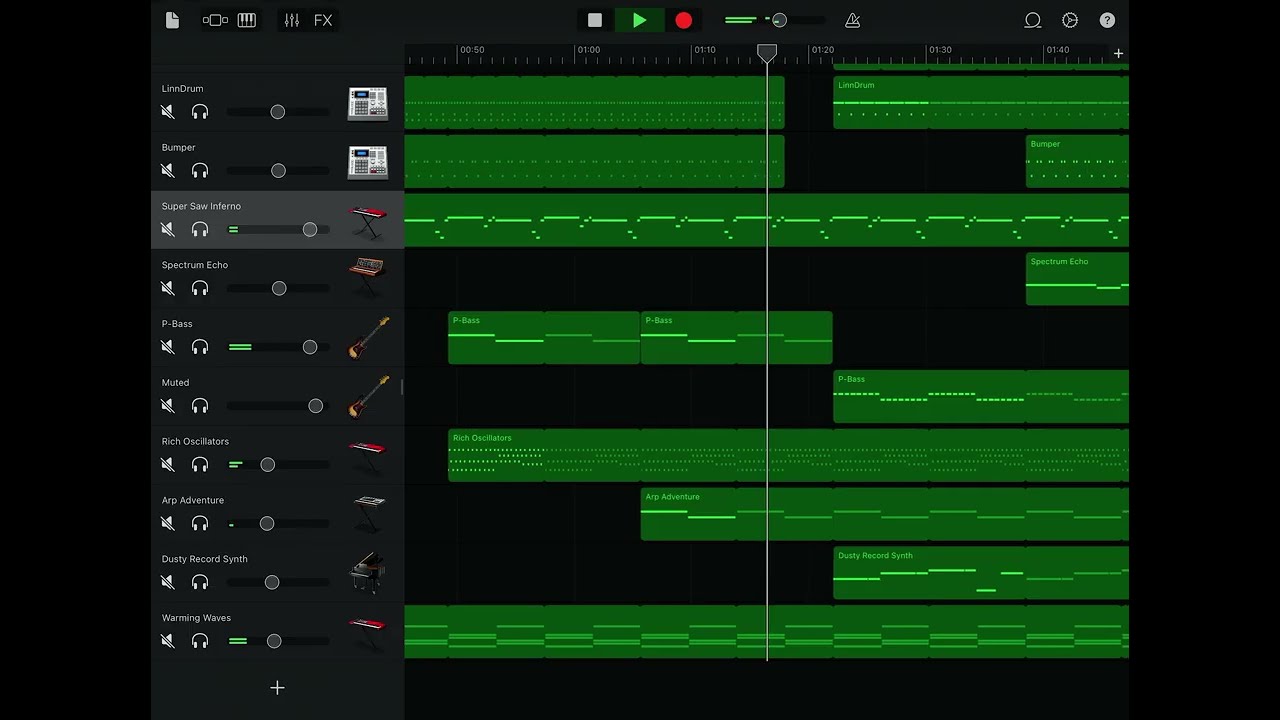Solo the Dusty Record Synth track
The image size is (1280, 720).
[x=200, y=582]
